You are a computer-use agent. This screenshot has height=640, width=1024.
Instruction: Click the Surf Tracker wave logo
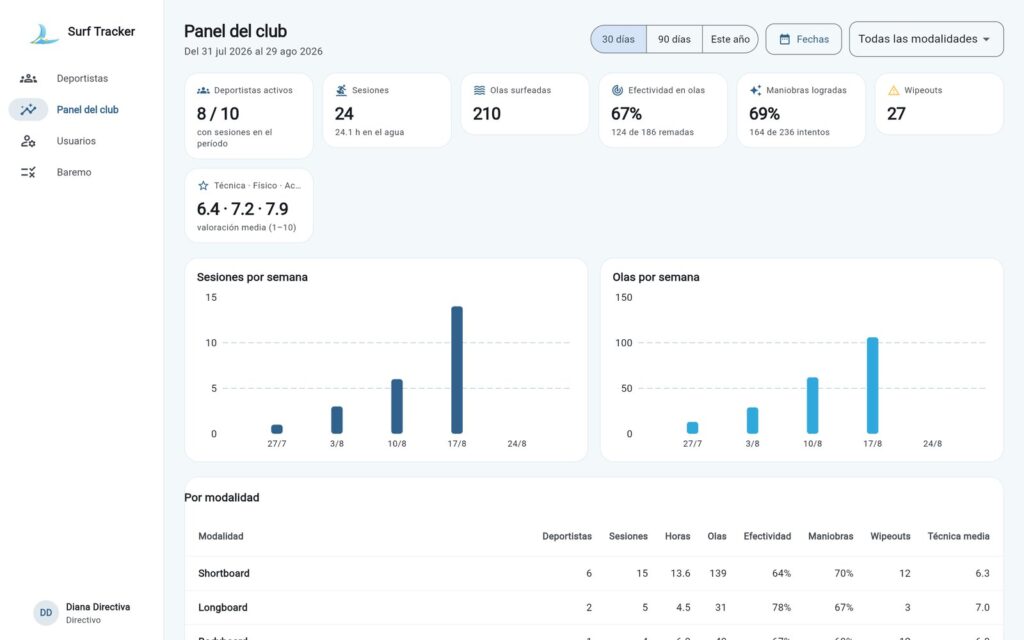tap(44, 33)
